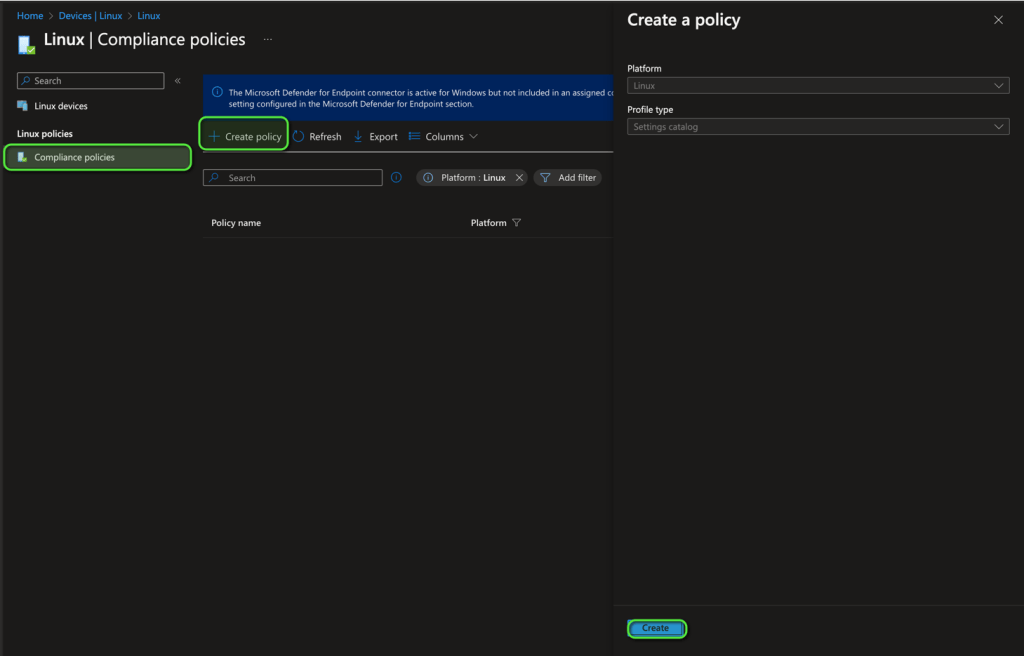1024x656 pixels.
Task: Refresh the compliance policies list
Action: (317, 137)
